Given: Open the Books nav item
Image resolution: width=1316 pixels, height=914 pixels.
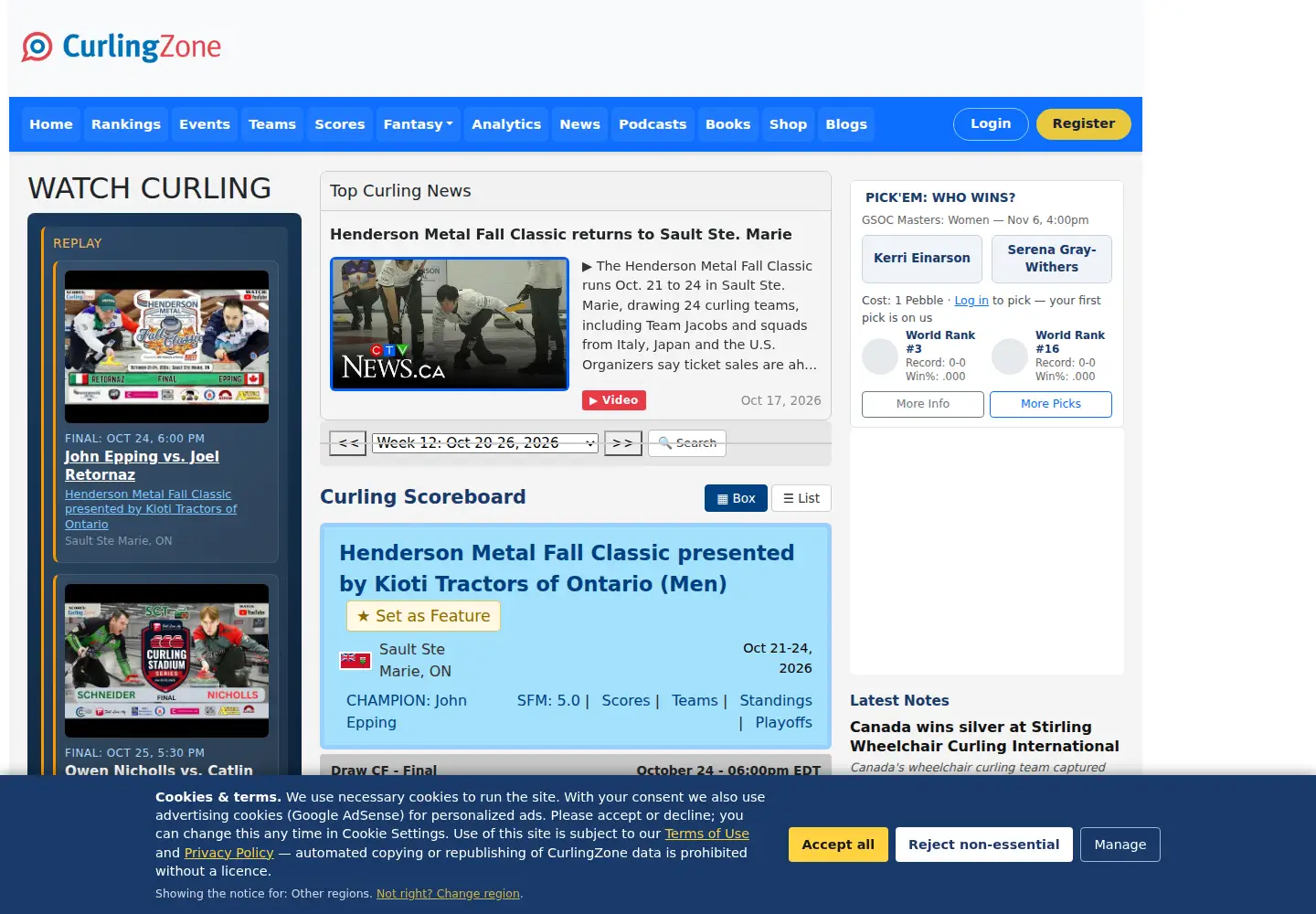Looking at the screenshot, I should pos(728,124).
